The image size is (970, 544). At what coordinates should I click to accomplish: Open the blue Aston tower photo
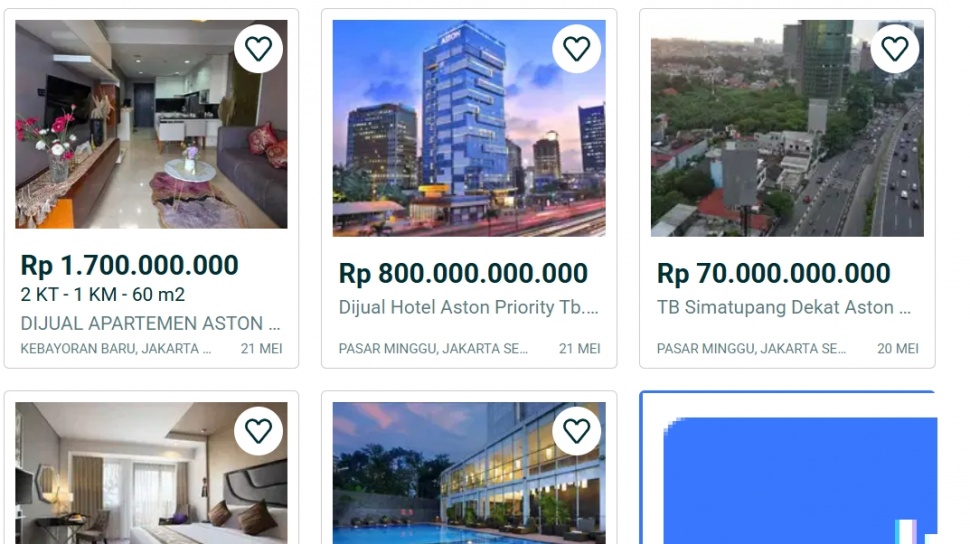pyautogui.click(x=470, y=128)
